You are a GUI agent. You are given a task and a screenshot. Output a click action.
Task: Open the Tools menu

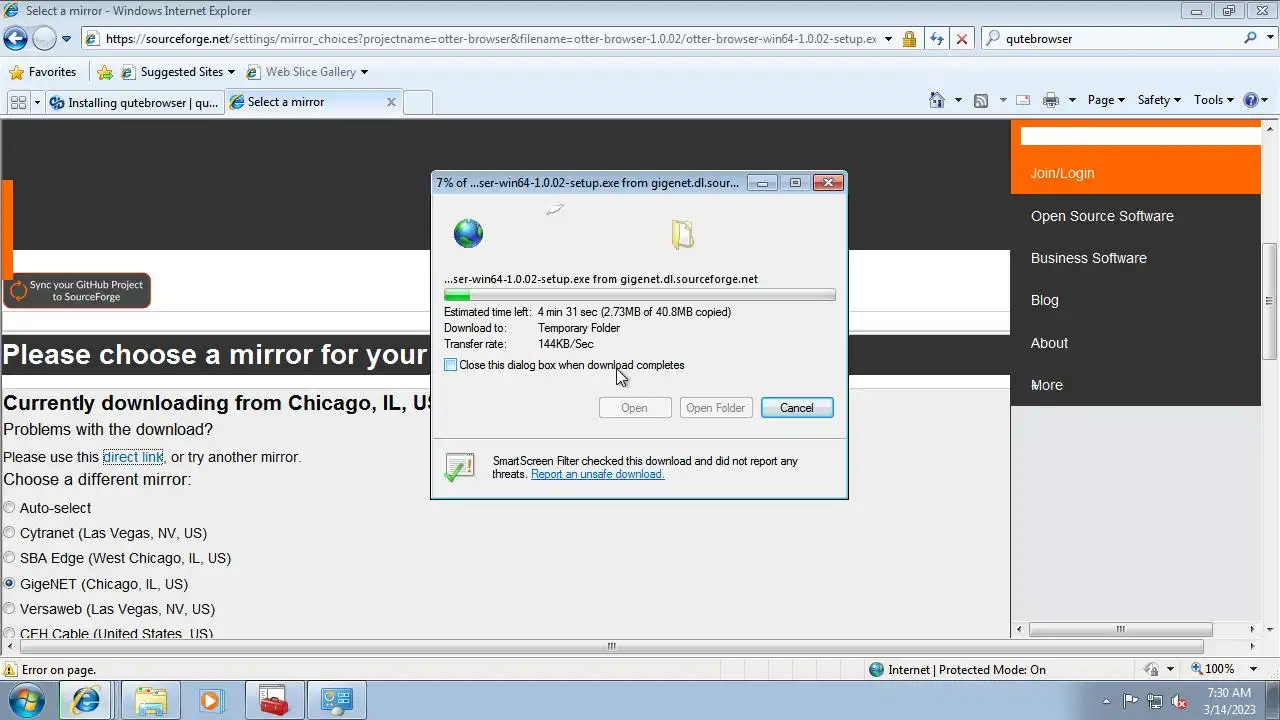click(x=1214, y=100)
